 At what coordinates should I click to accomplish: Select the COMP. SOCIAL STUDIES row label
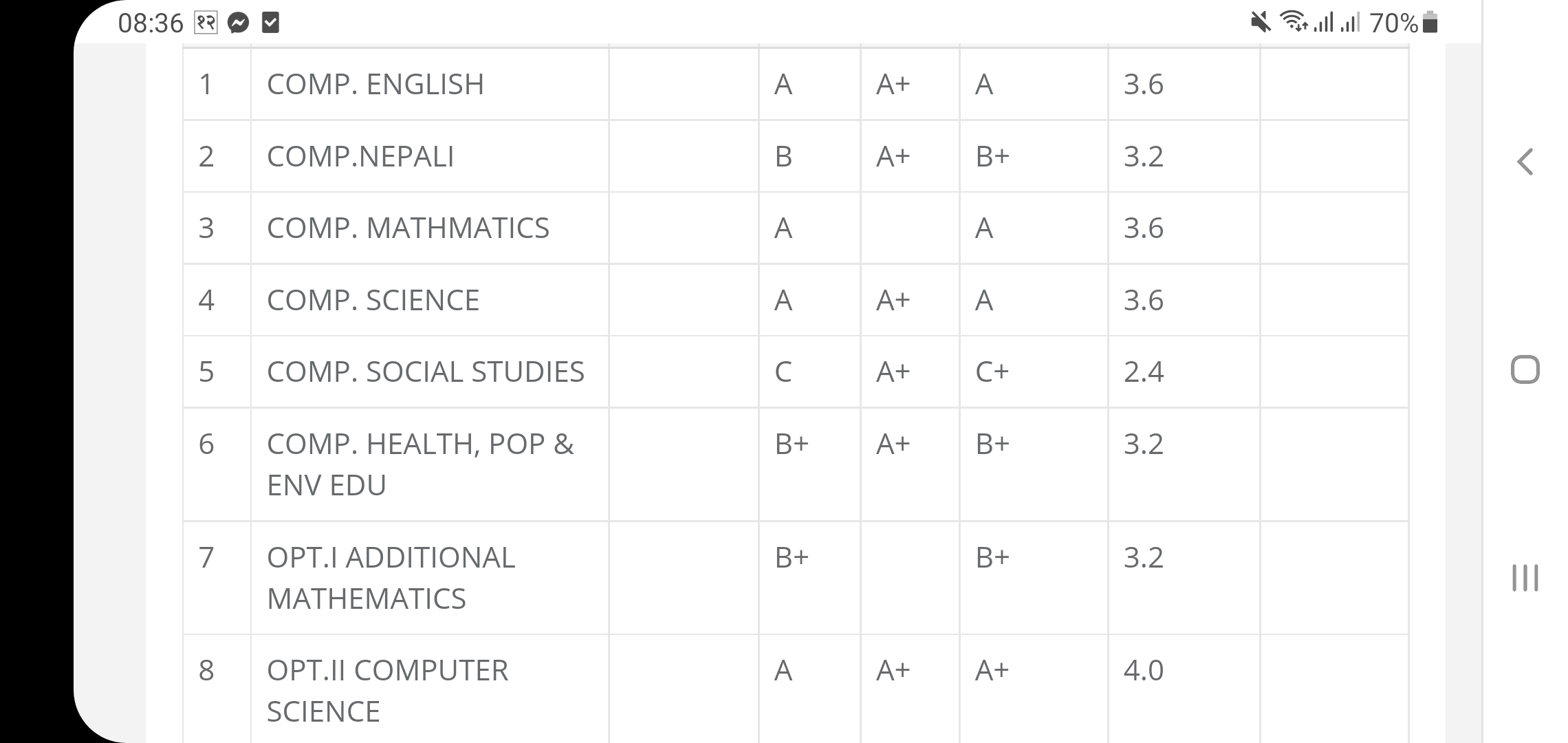click(425, 372)
